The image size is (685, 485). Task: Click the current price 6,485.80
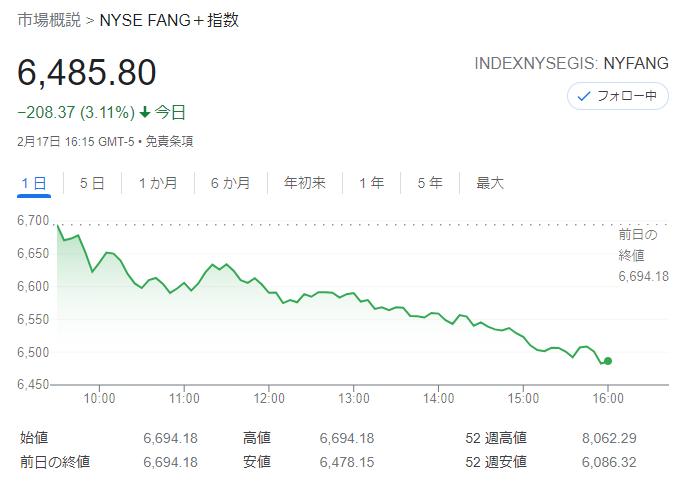pos(86,73)
